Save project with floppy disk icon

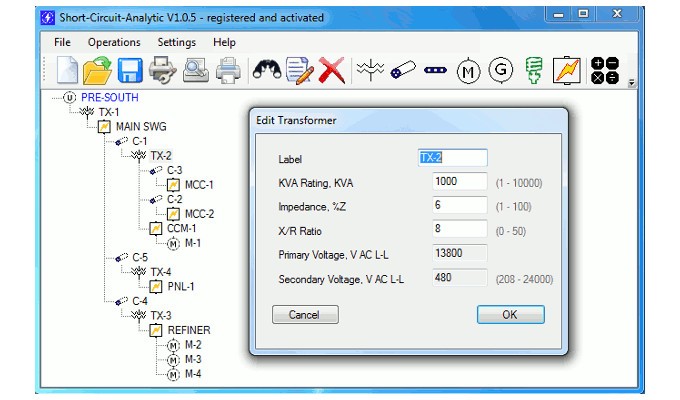click(x=130, y=70)
